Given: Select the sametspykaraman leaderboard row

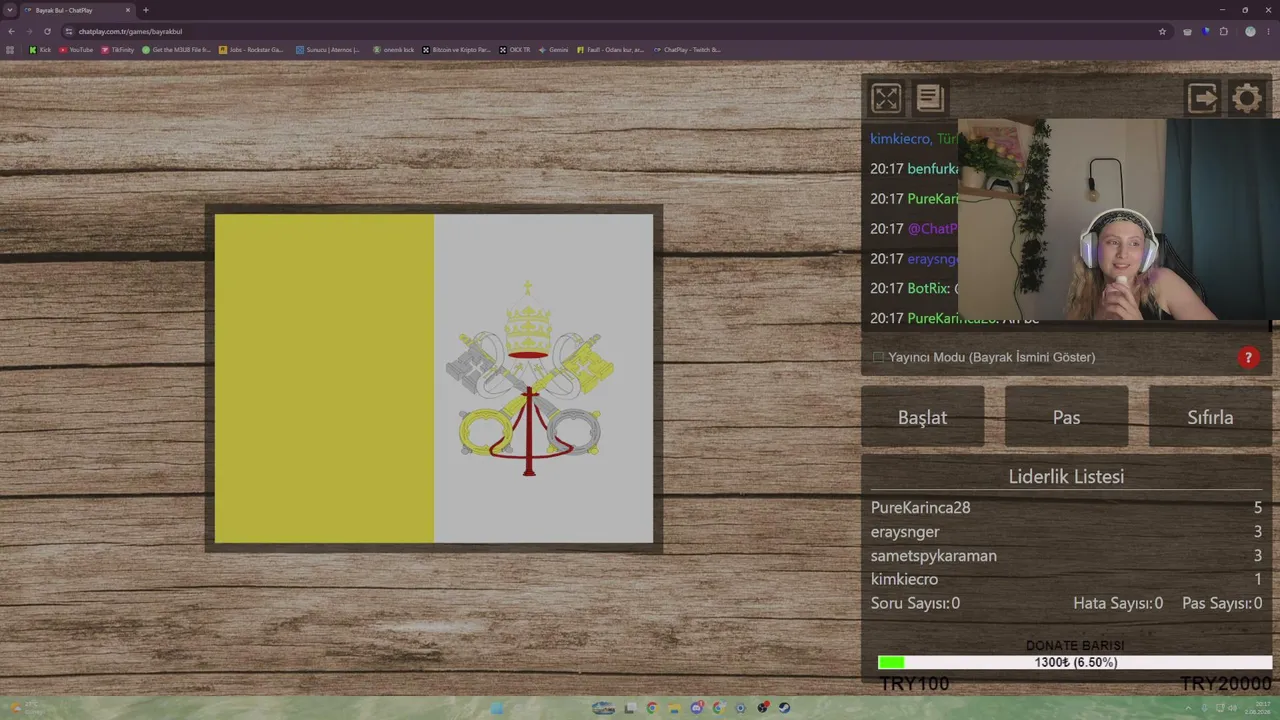Looking at the screenshot, I should pyautogui.click(x=1066, y=555).
